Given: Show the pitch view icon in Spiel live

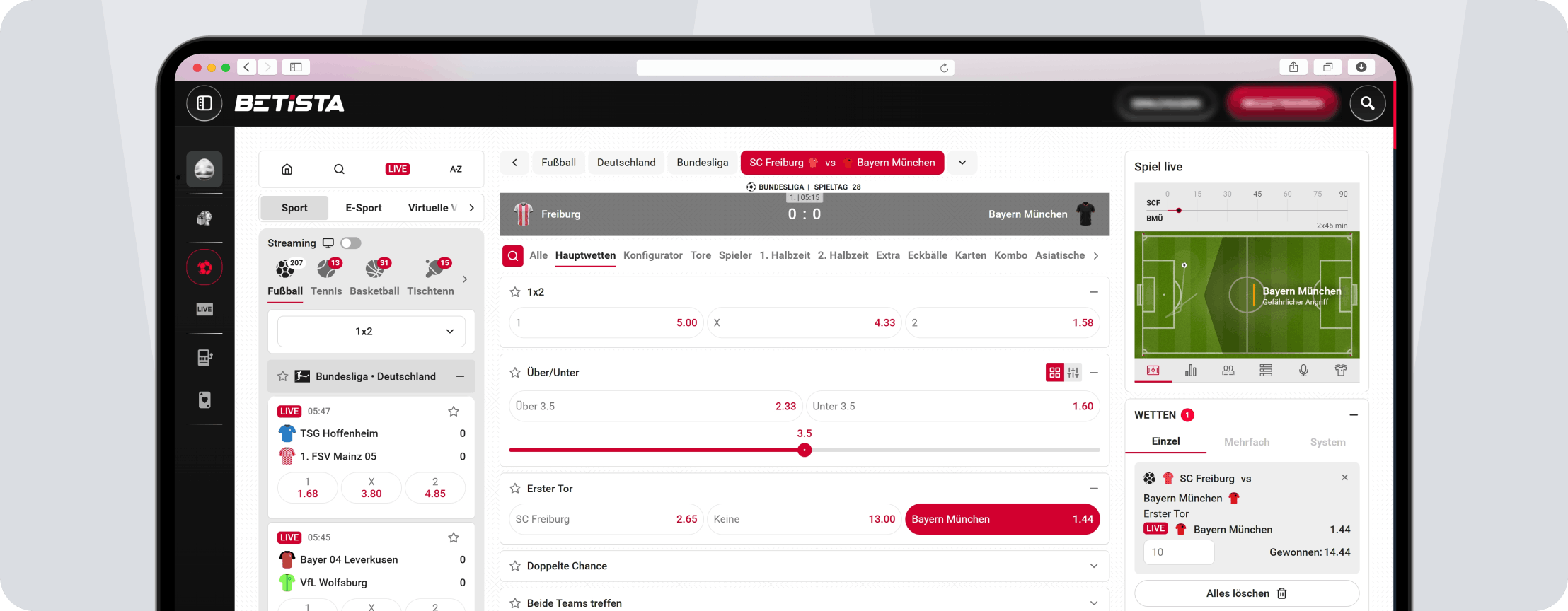Looking at the screenshot, I should pyautogui.click(x=1153, y=371).
